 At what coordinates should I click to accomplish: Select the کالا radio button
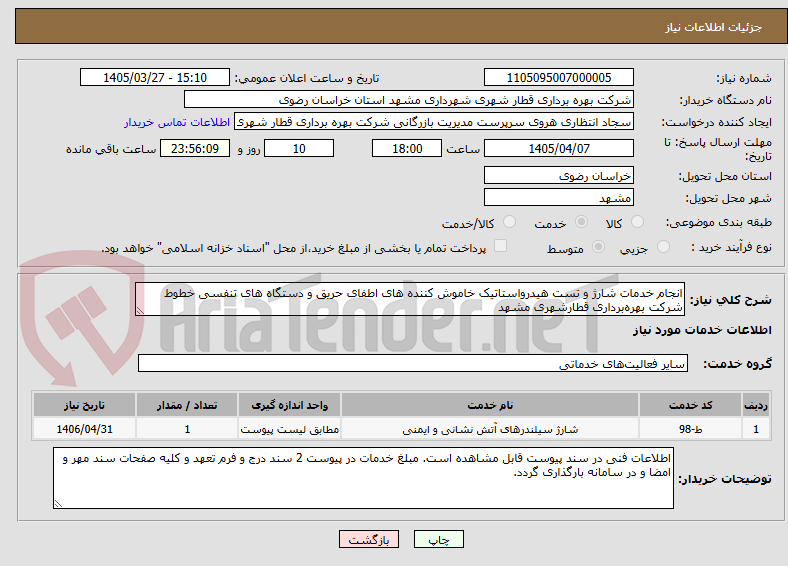pyautogui.click(x=637, y=222)
